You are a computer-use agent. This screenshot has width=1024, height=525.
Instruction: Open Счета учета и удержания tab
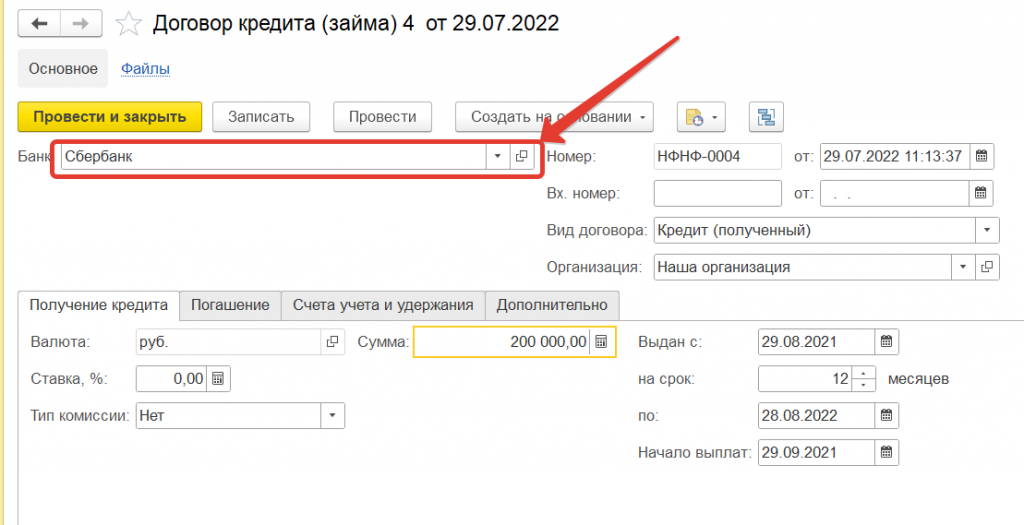pos(383,305)
